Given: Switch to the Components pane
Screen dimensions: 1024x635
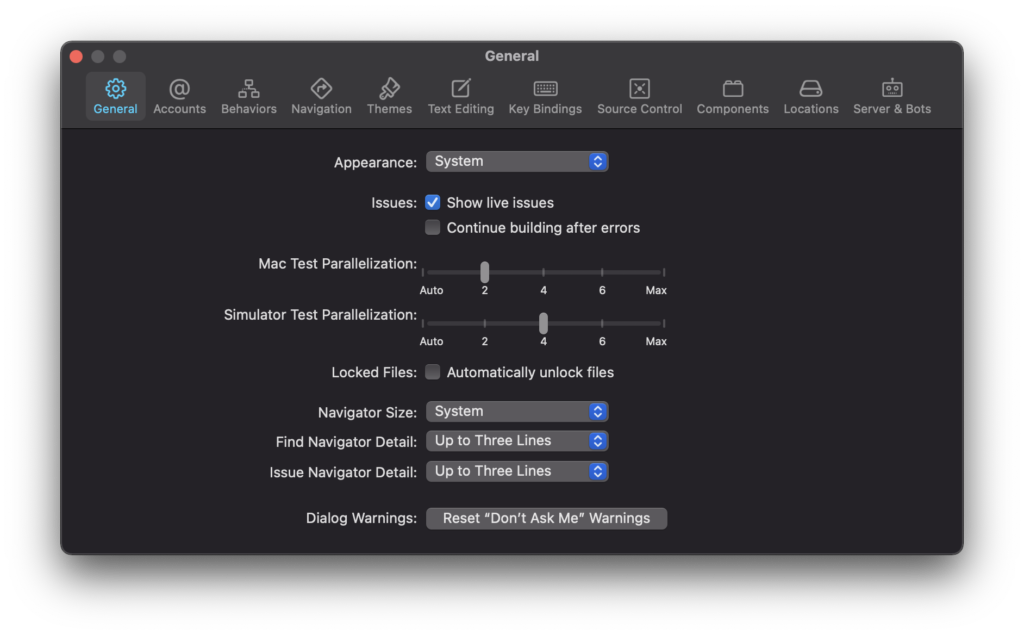Looking at the screenshot, I should 733,97.
